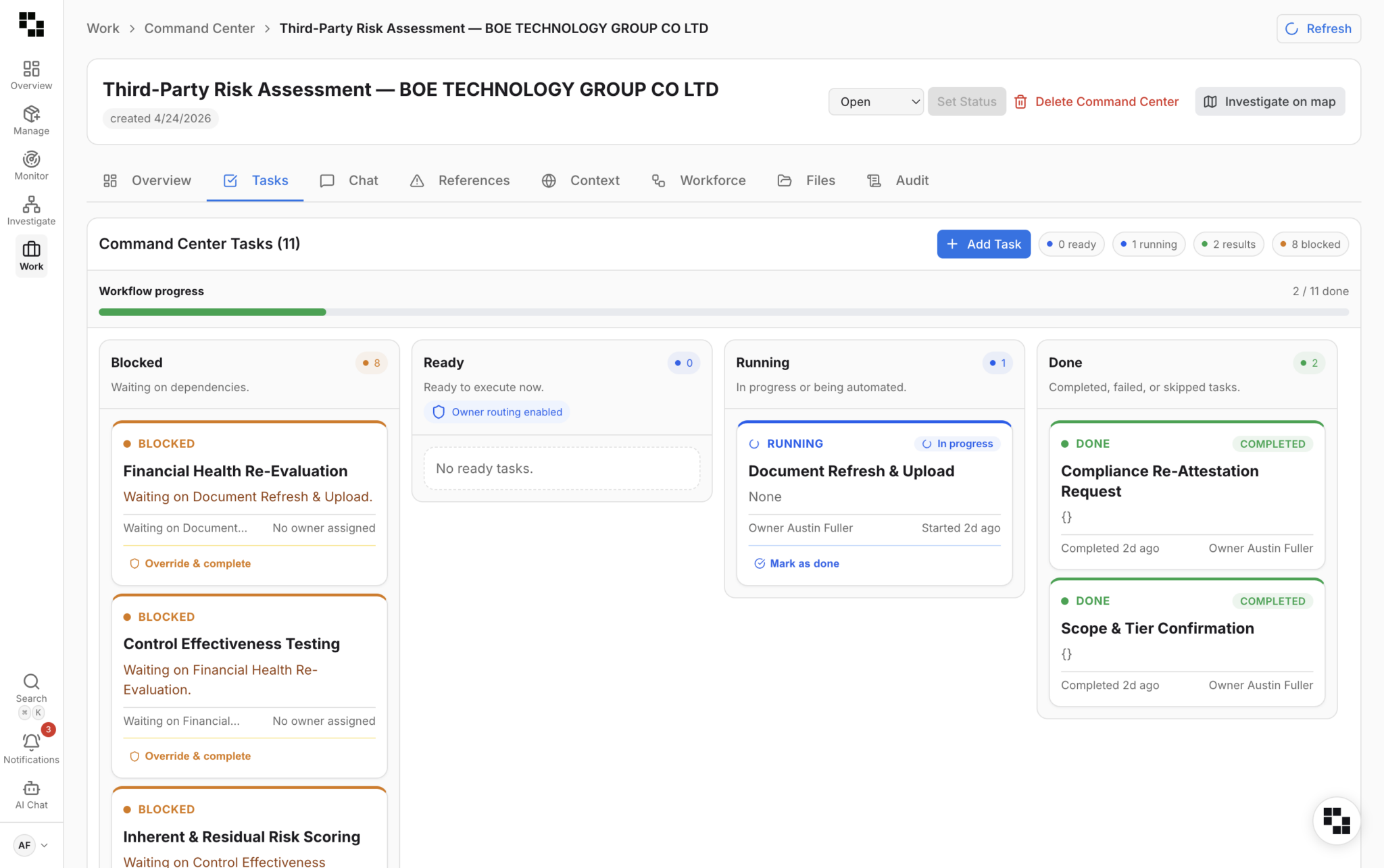
Task: Switch to the Overview tab
Action: [147, 180]
